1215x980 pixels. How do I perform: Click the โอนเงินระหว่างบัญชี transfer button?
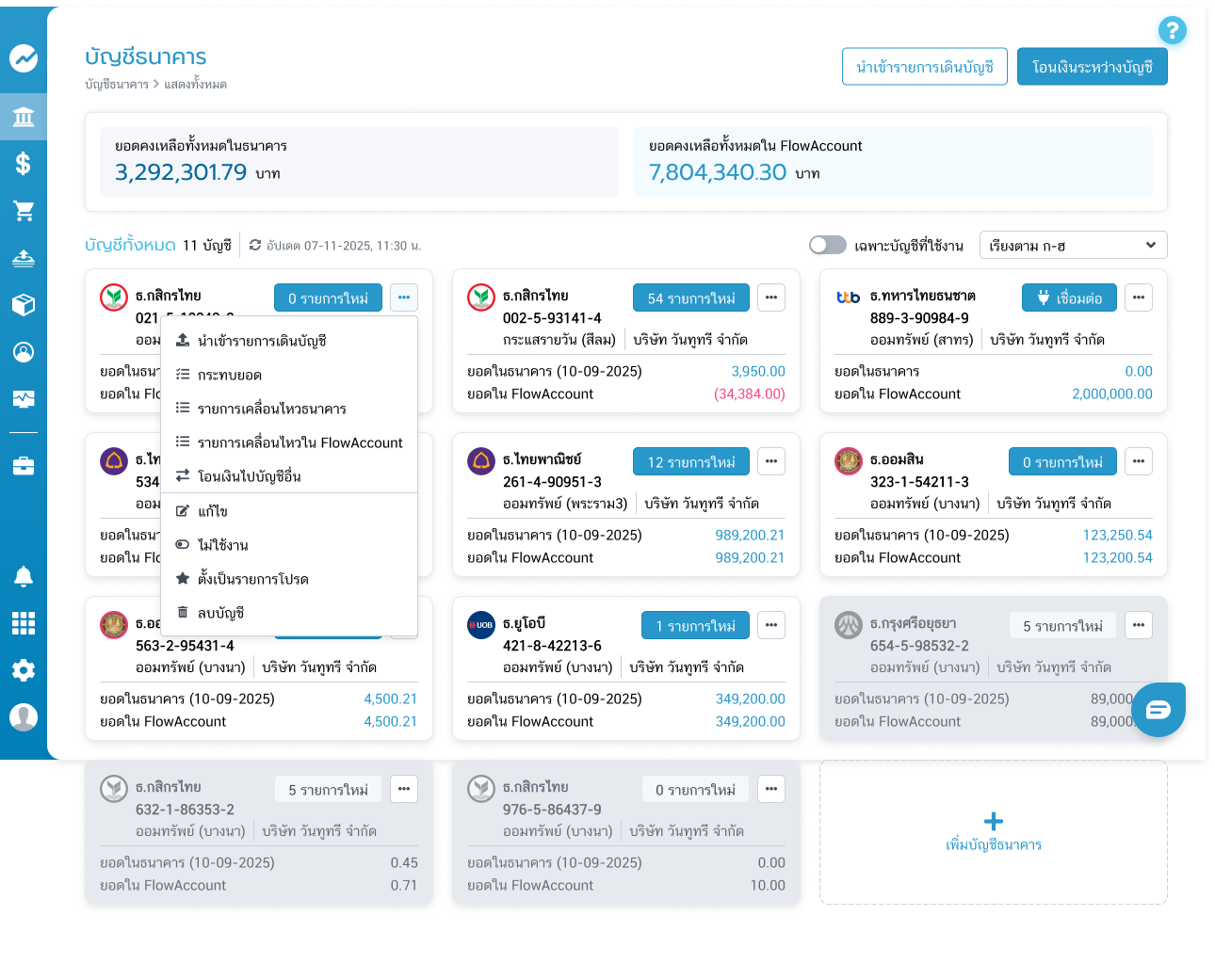(x=1092, y=66)
